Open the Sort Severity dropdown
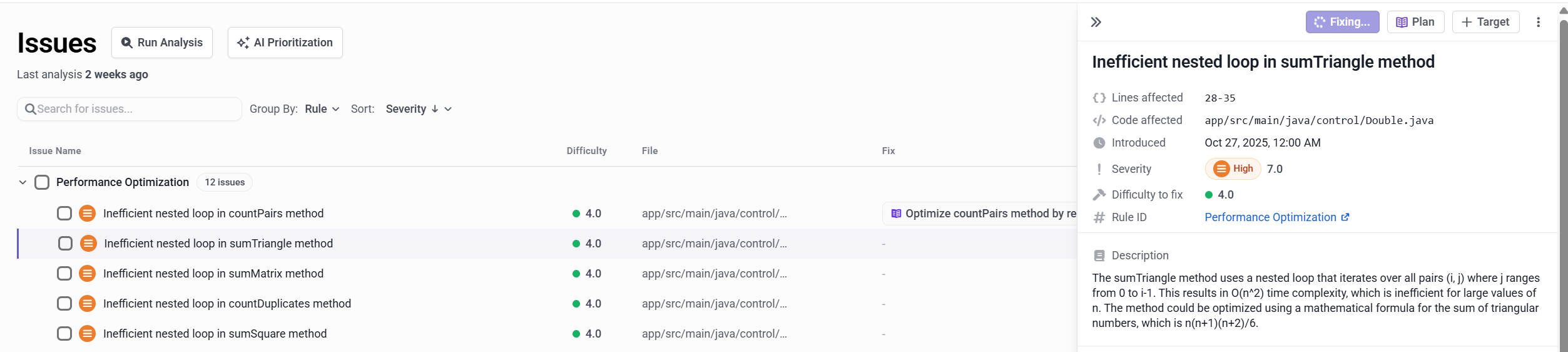The image size is (1568, 352). pos(418,109)
